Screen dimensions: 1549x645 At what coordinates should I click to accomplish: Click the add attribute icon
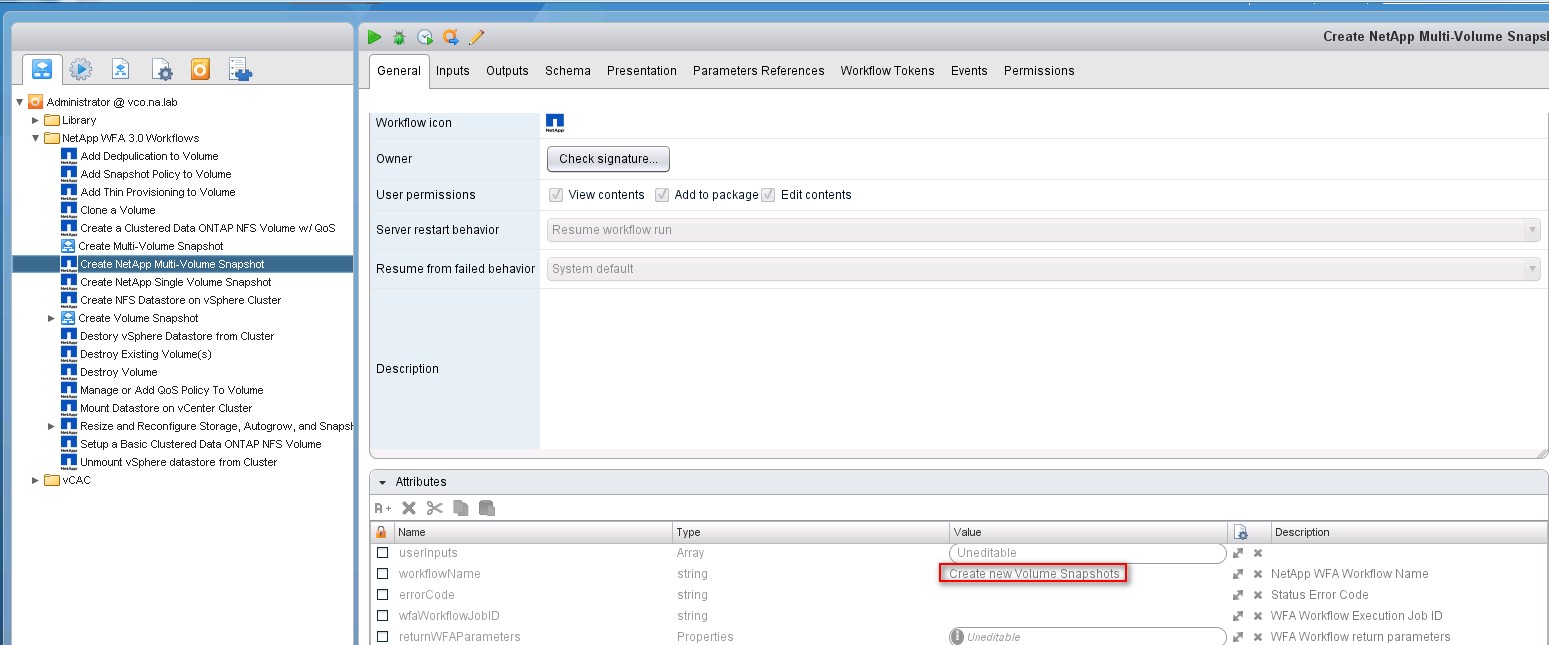[x=383, y=508]
